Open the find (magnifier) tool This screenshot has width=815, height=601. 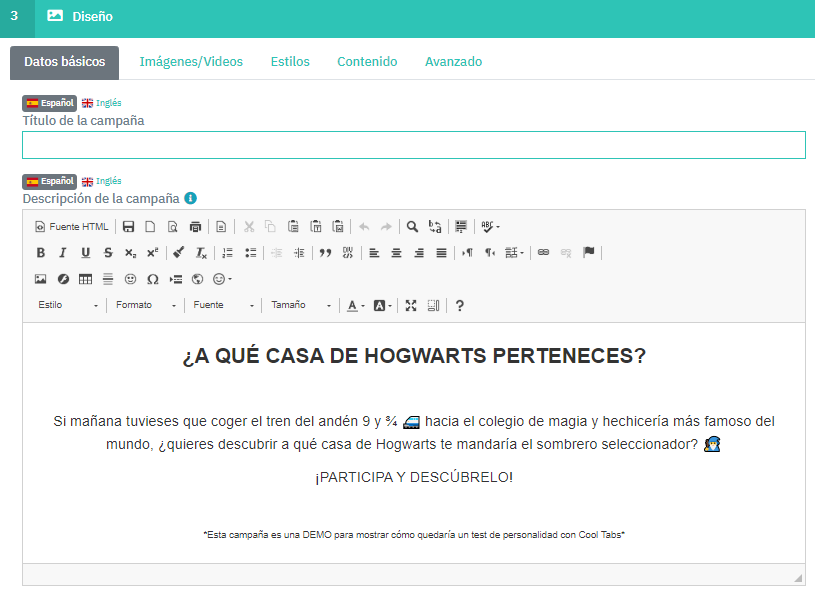pyautogui.click(x=412, y=227)
